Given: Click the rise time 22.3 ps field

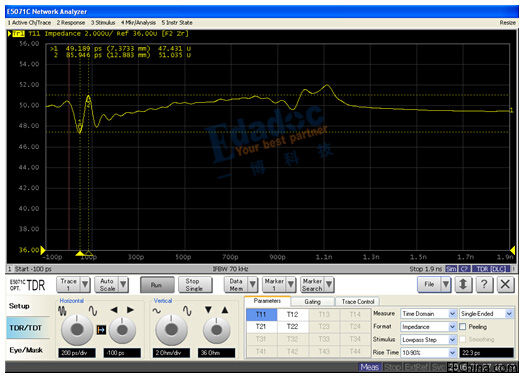Looking at the screenshot, I should [487, 353].
